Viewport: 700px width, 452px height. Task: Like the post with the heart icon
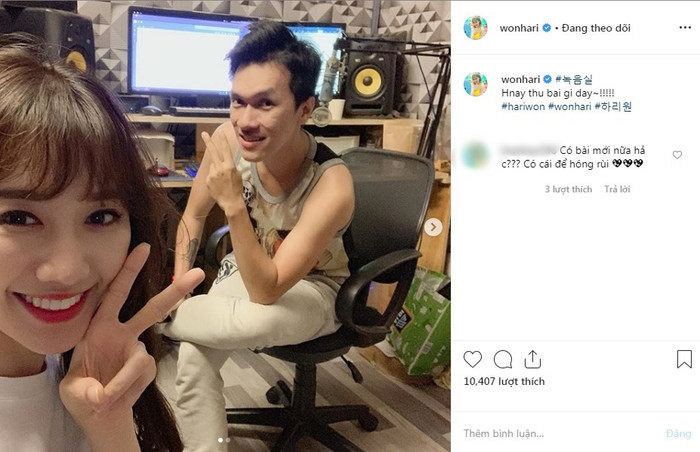coord(472,359)
